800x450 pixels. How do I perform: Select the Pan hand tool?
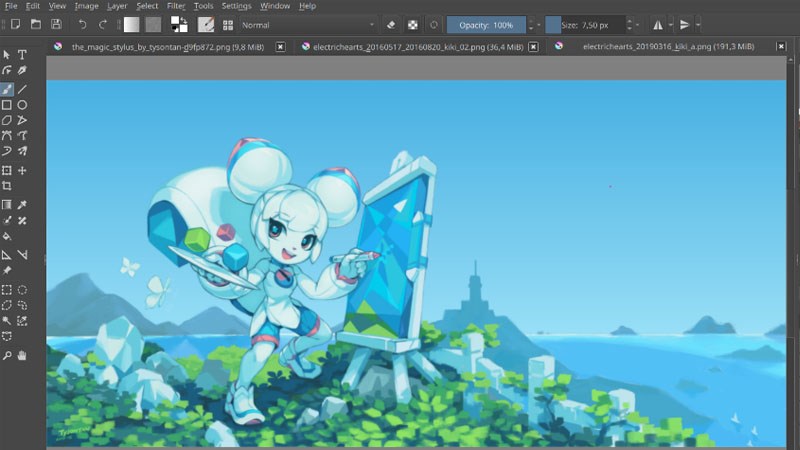(x=22, y=355)
